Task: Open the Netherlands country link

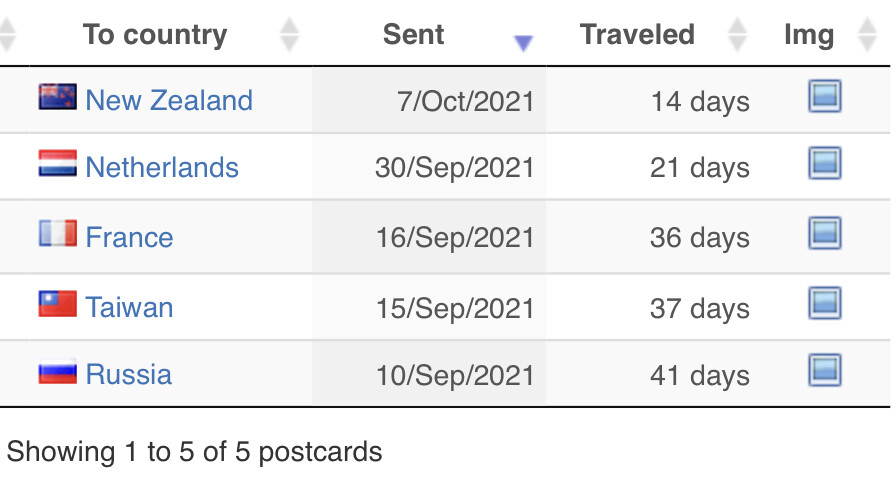Action: point(162,167)
